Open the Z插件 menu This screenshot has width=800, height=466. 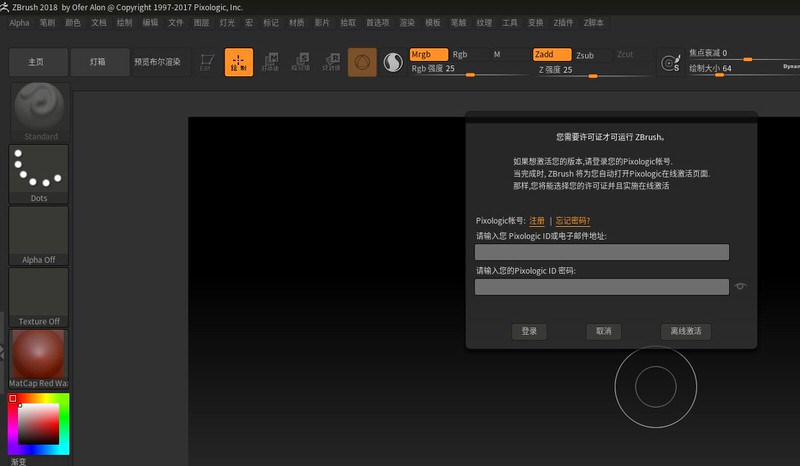coord(563,23)
